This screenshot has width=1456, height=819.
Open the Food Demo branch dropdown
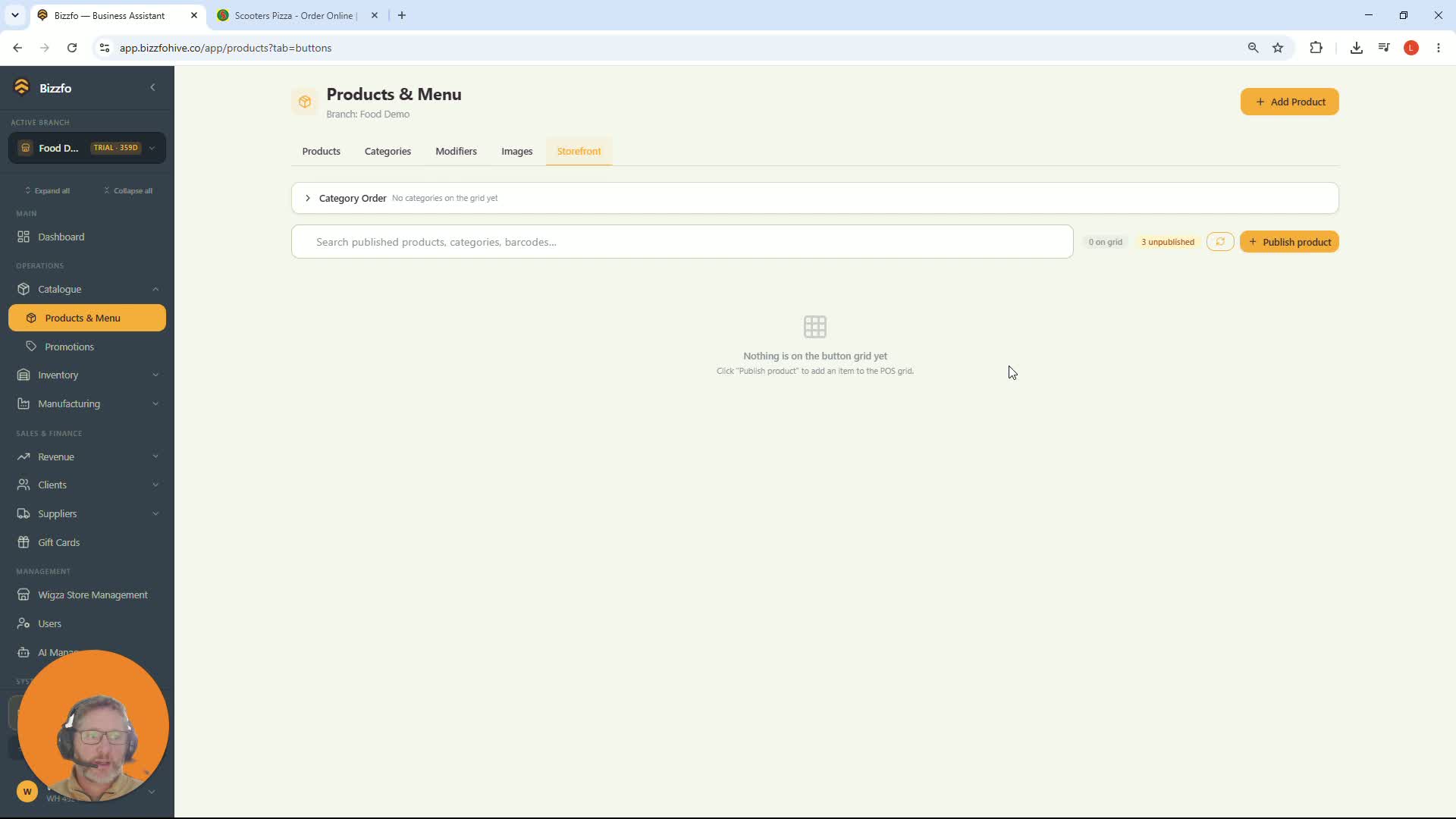point(87,148)
